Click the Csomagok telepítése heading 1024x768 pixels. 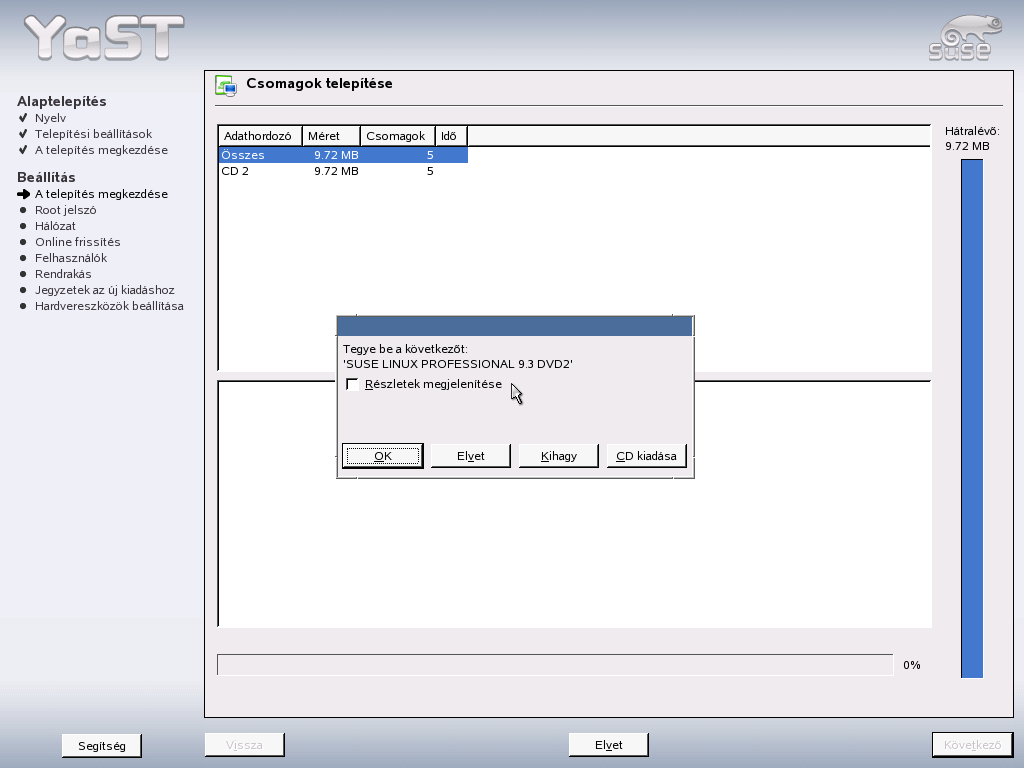pos(319,84)
